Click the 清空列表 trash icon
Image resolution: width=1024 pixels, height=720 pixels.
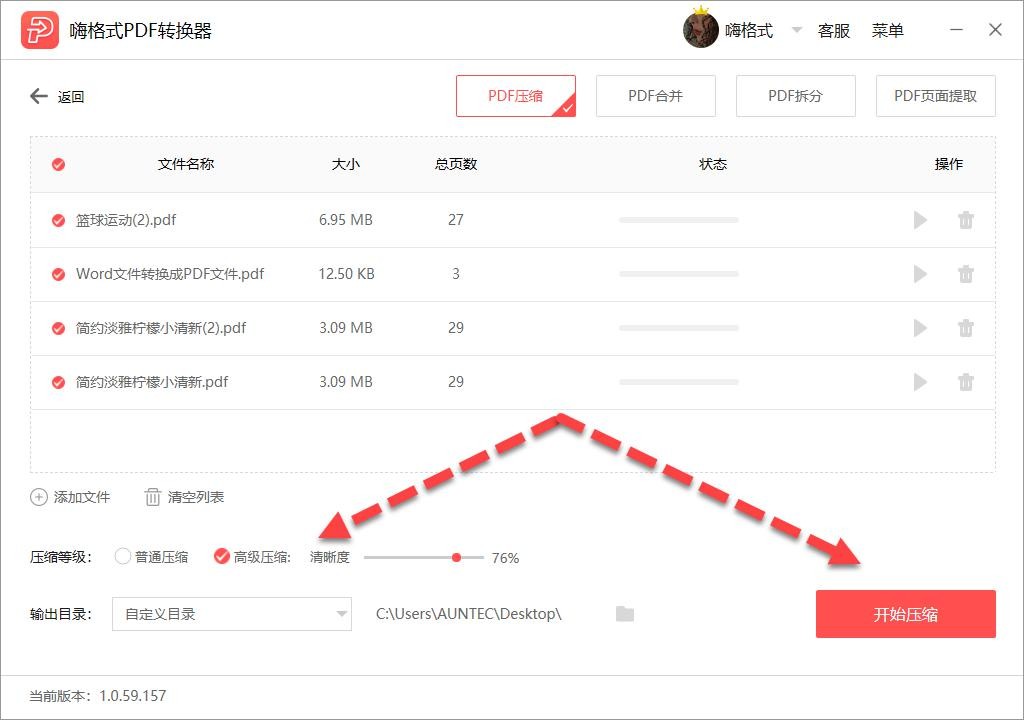tap(152, 497)
